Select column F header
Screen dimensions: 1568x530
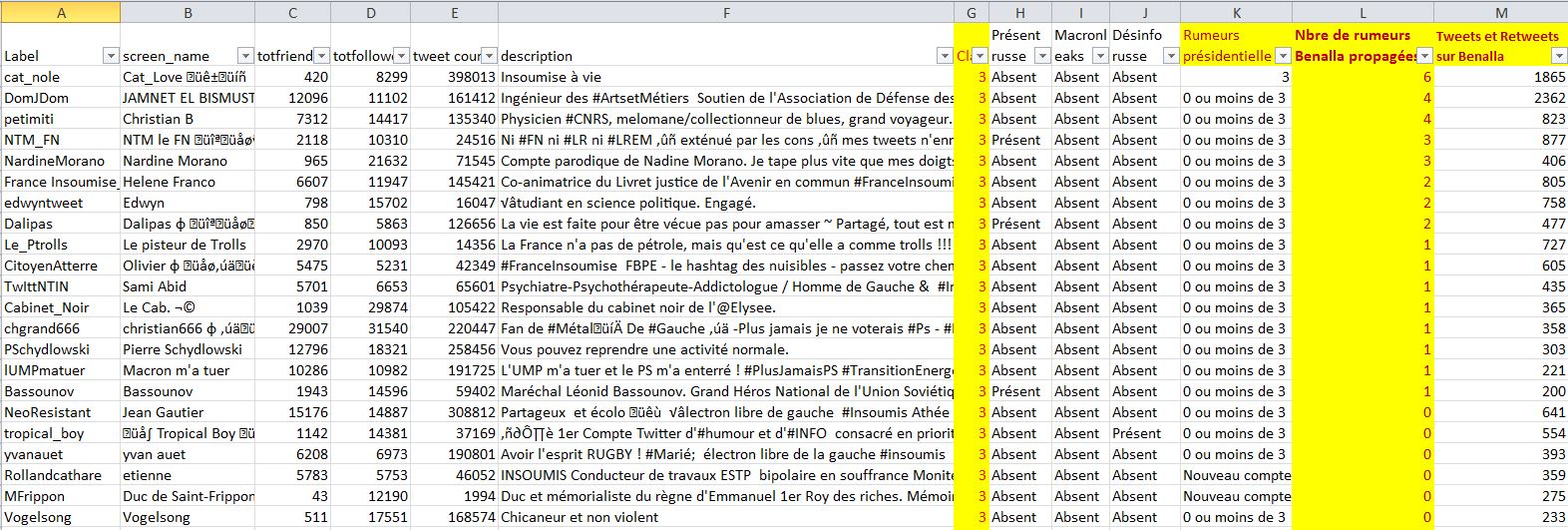(726, 12)
